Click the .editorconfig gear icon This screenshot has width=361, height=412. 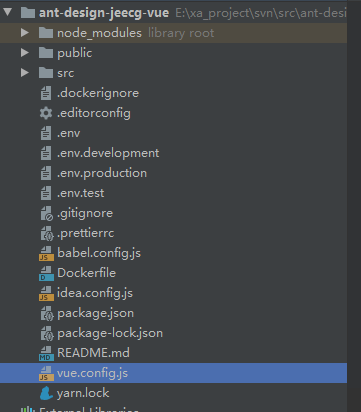[46, 113]
